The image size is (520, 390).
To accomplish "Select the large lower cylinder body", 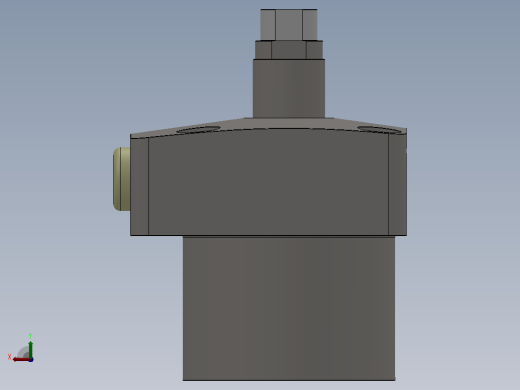I will 289,308.
